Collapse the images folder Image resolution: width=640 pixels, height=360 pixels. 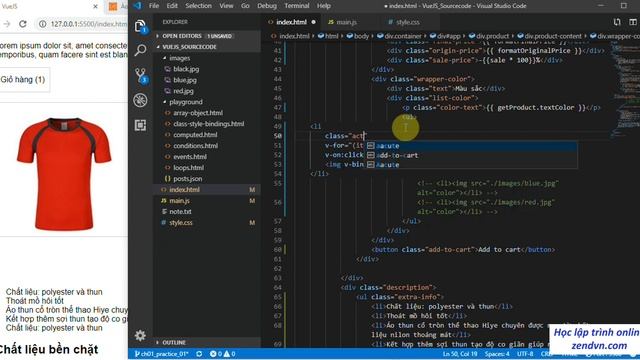point(164,58)
